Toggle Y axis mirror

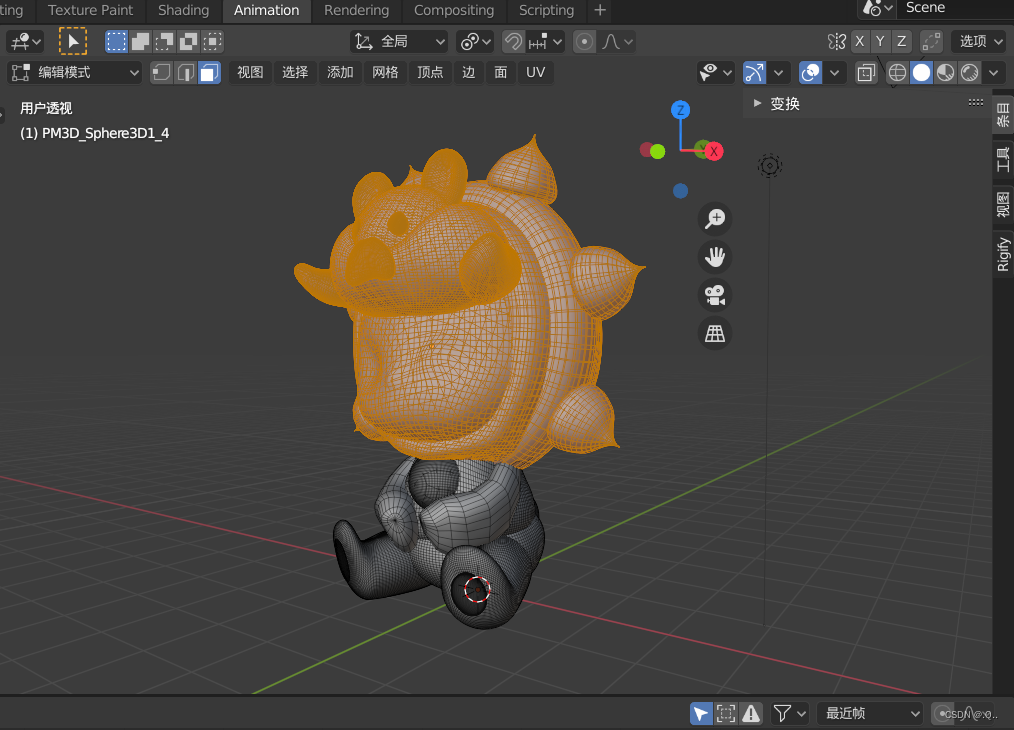880,41
